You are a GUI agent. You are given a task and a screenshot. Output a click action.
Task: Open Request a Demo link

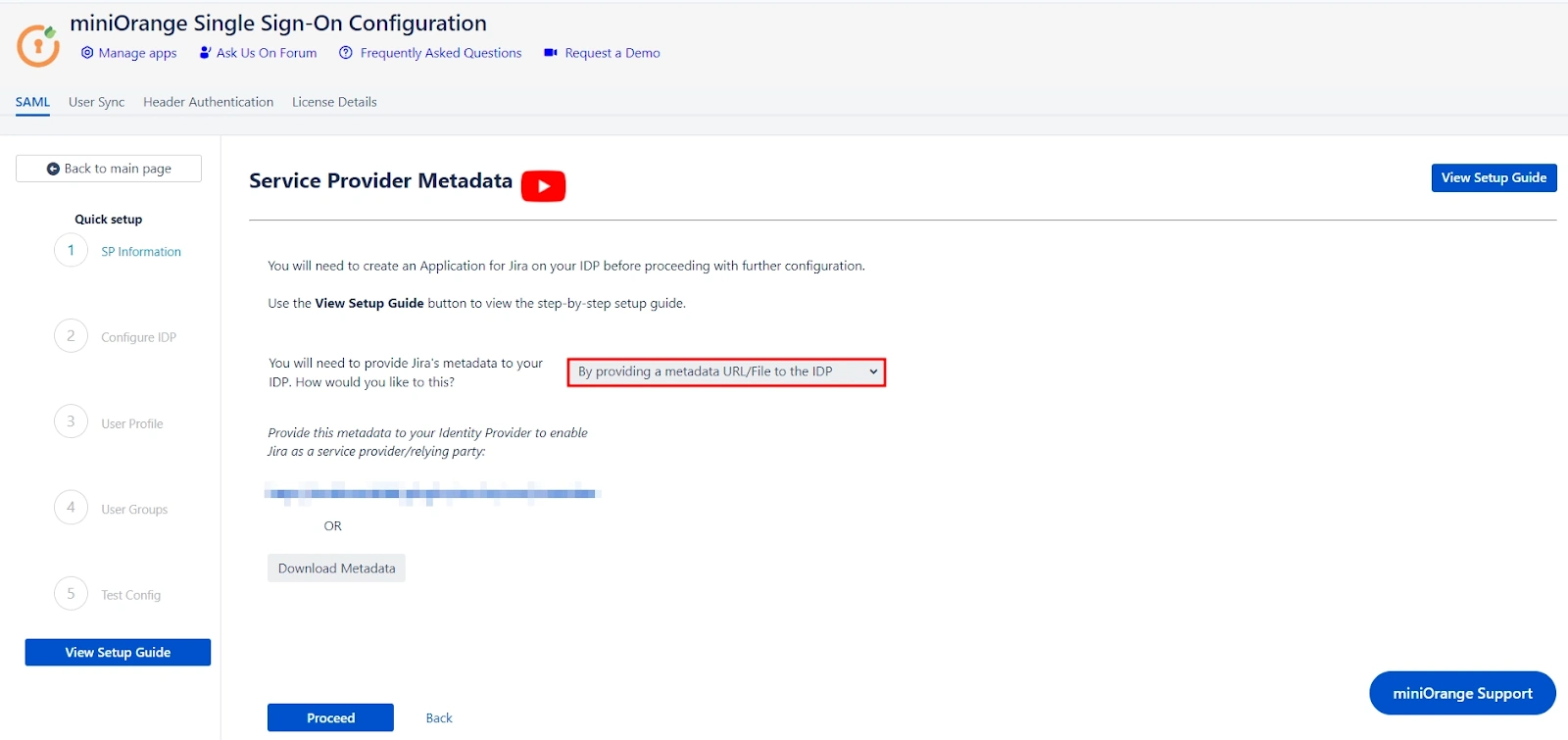pyautogui.click(x=612, y=53)
